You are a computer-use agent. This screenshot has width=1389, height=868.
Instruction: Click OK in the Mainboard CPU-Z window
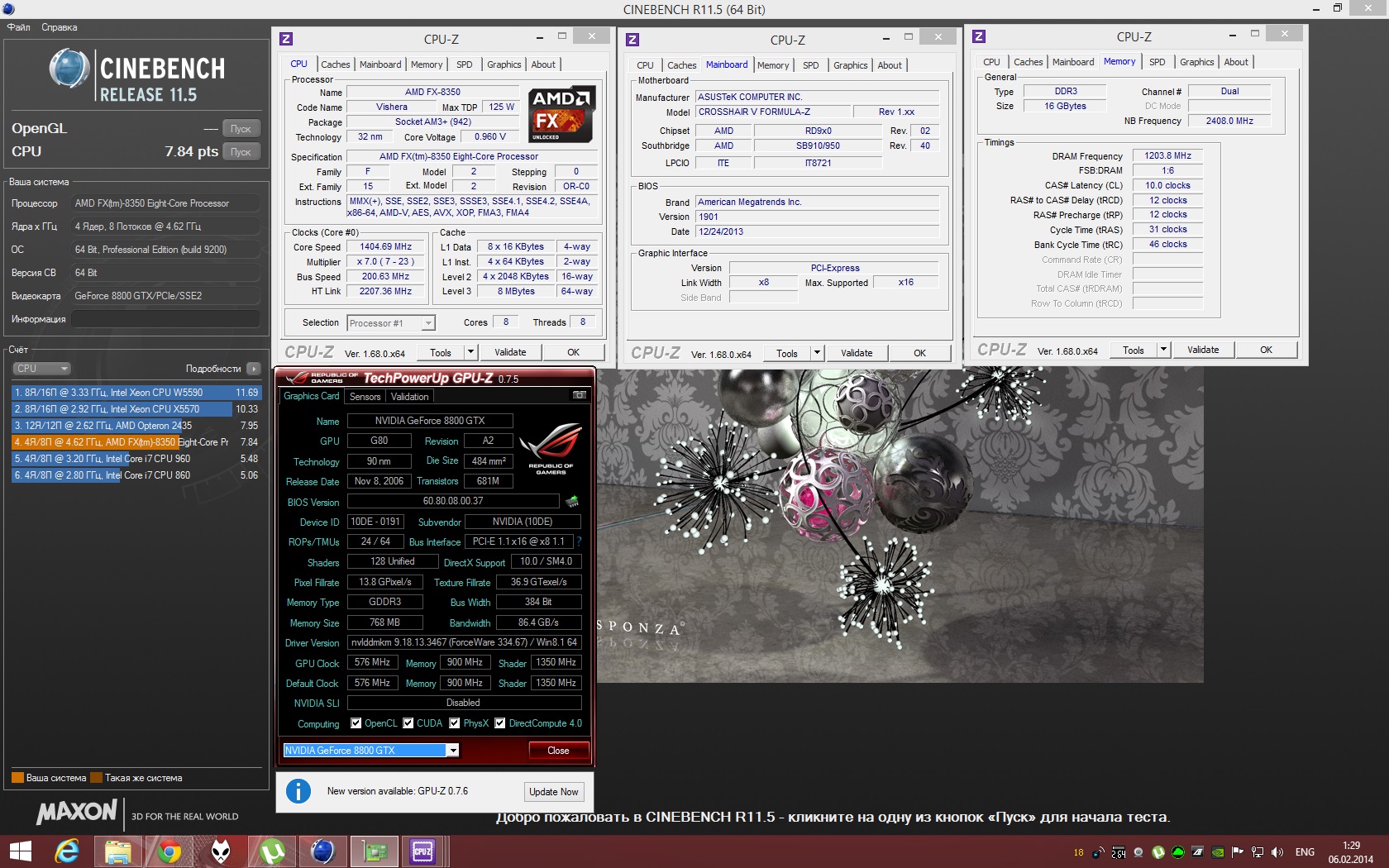click(x=919, y=353)
